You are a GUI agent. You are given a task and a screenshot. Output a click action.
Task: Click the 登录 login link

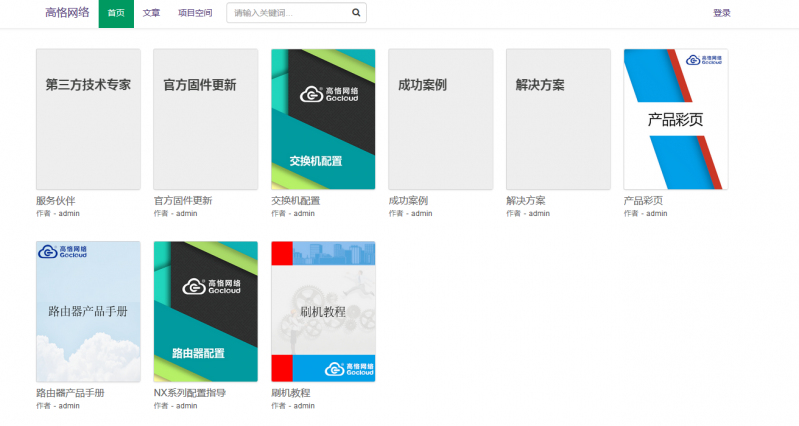(721, 13)
